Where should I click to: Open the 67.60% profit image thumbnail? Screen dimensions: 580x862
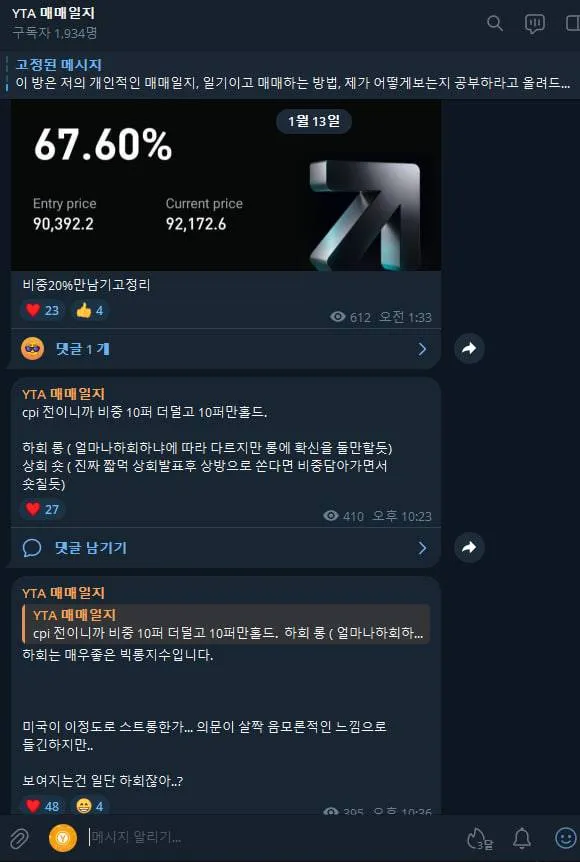point(226,185)
